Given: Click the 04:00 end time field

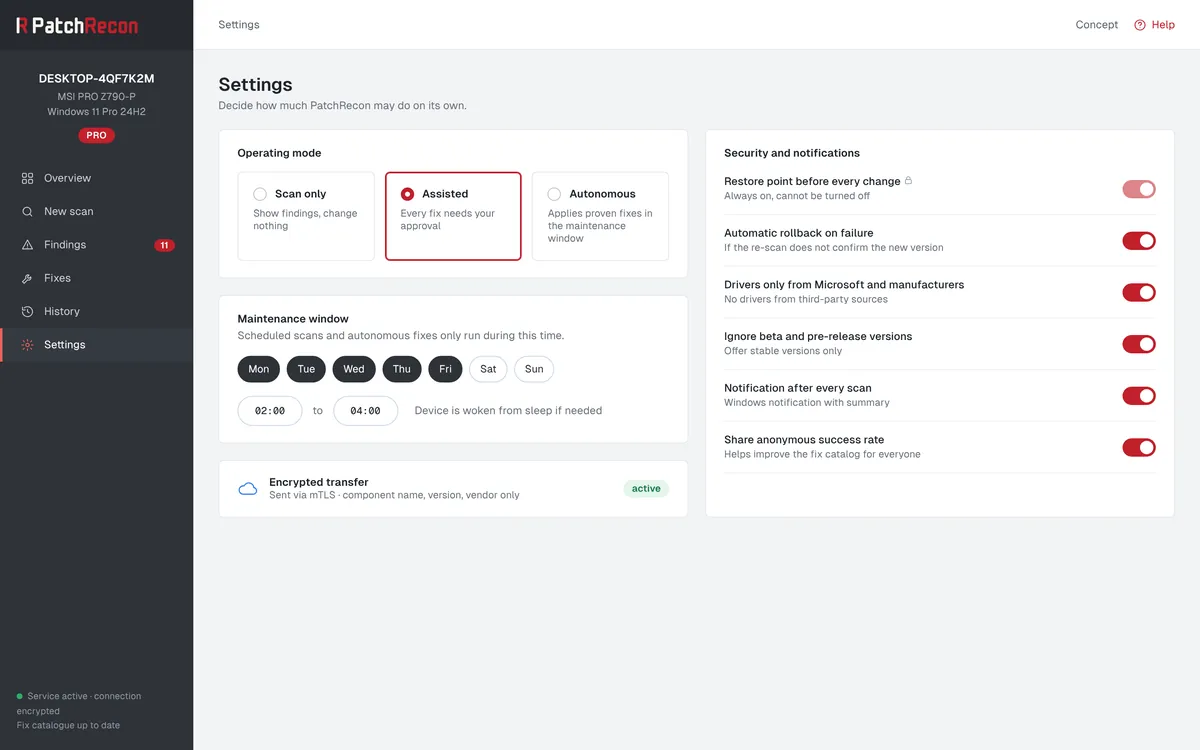Looking at the screenshot, I should coord(365,411).
